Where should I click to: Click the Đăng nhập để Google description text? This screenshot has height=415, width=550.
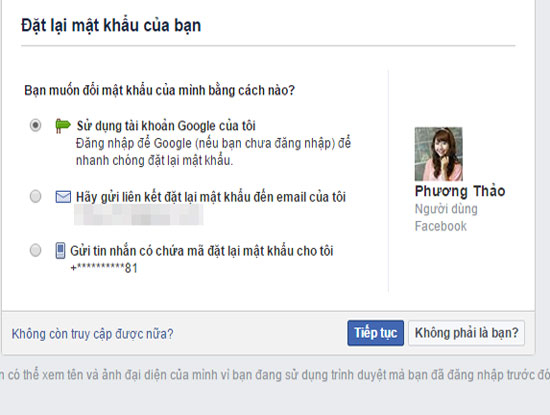tap(213, 152)
